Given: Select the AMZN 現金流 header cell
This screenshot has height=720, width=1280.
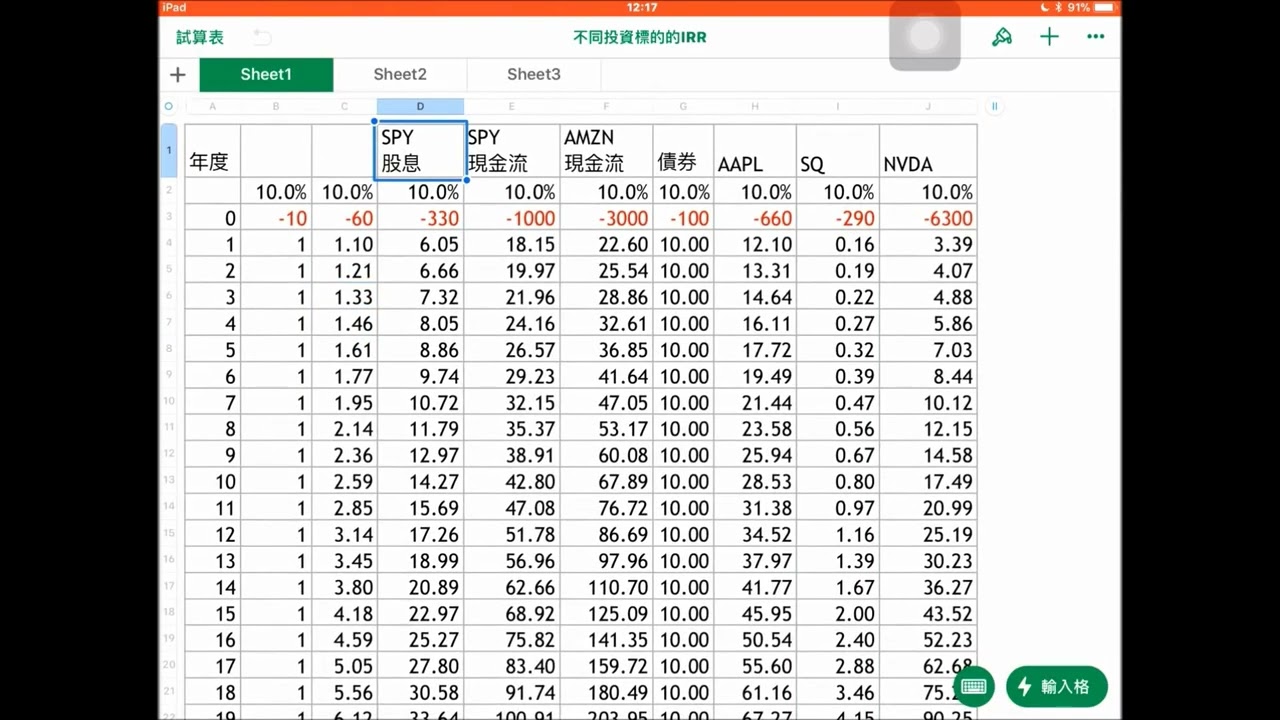Looking at the screenshot, I should [606, 151].
